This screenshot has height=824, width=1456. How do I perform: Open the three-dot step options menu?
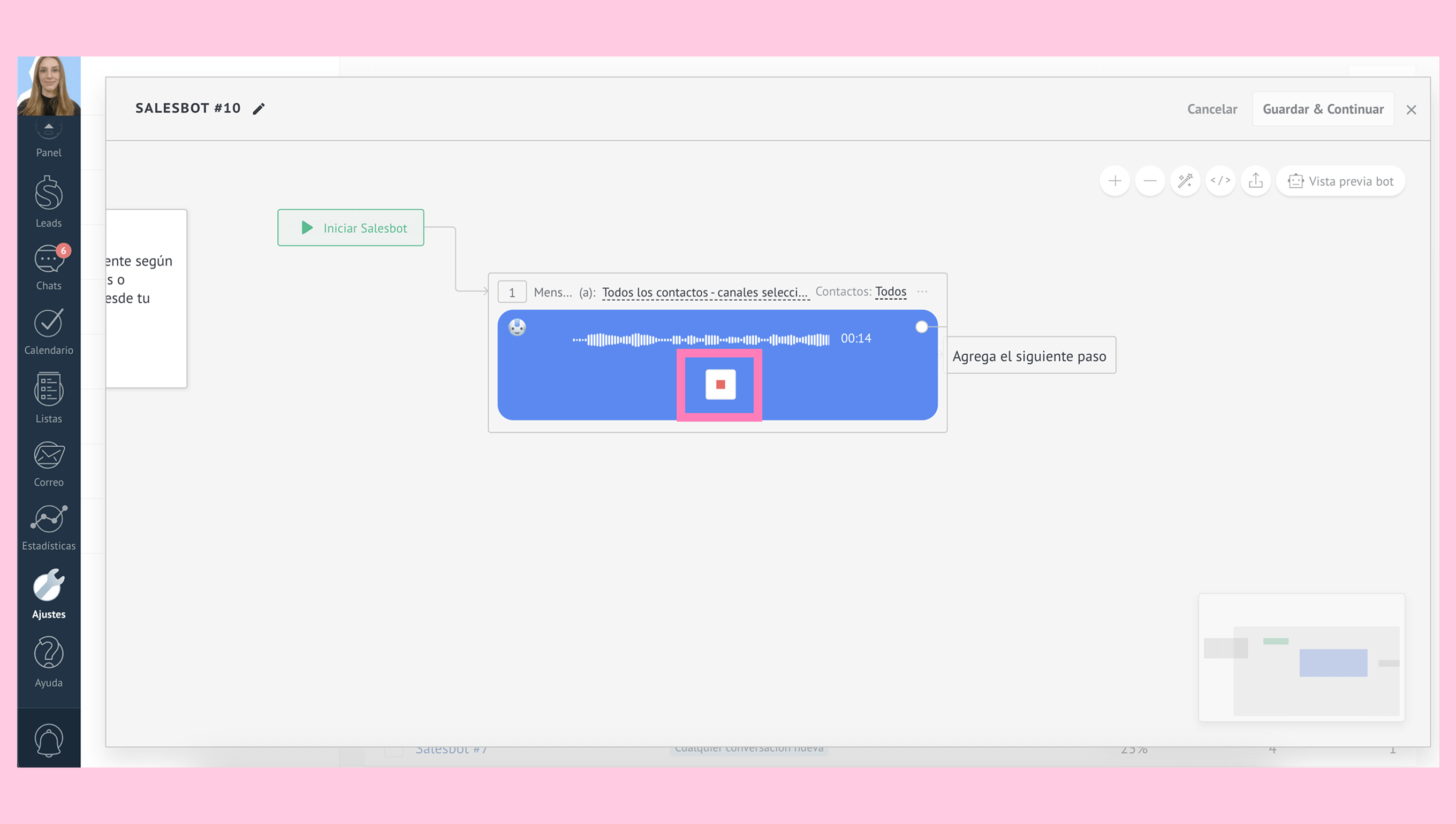pos(922,292)
